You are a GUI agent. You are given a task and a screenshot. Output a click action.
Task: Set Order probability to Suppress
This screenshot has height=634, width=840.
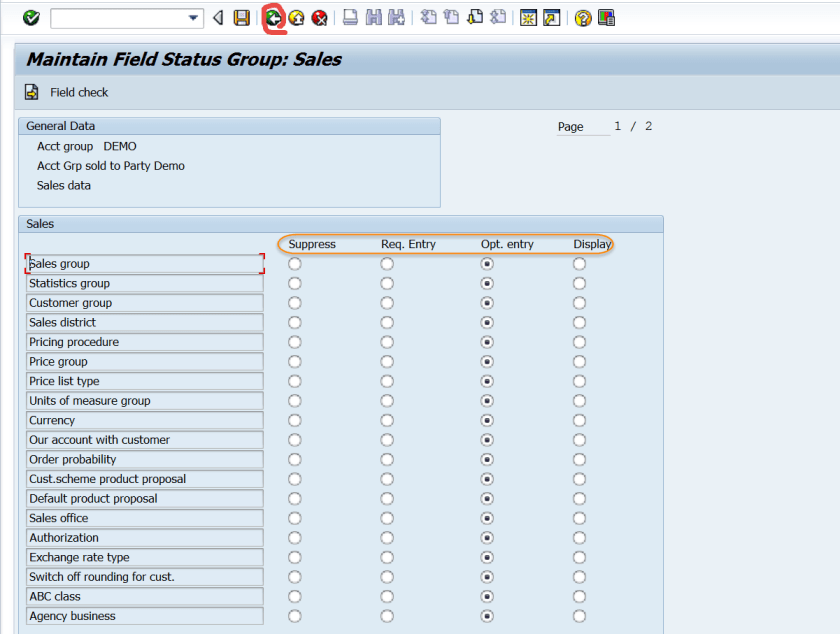[295, 459]
